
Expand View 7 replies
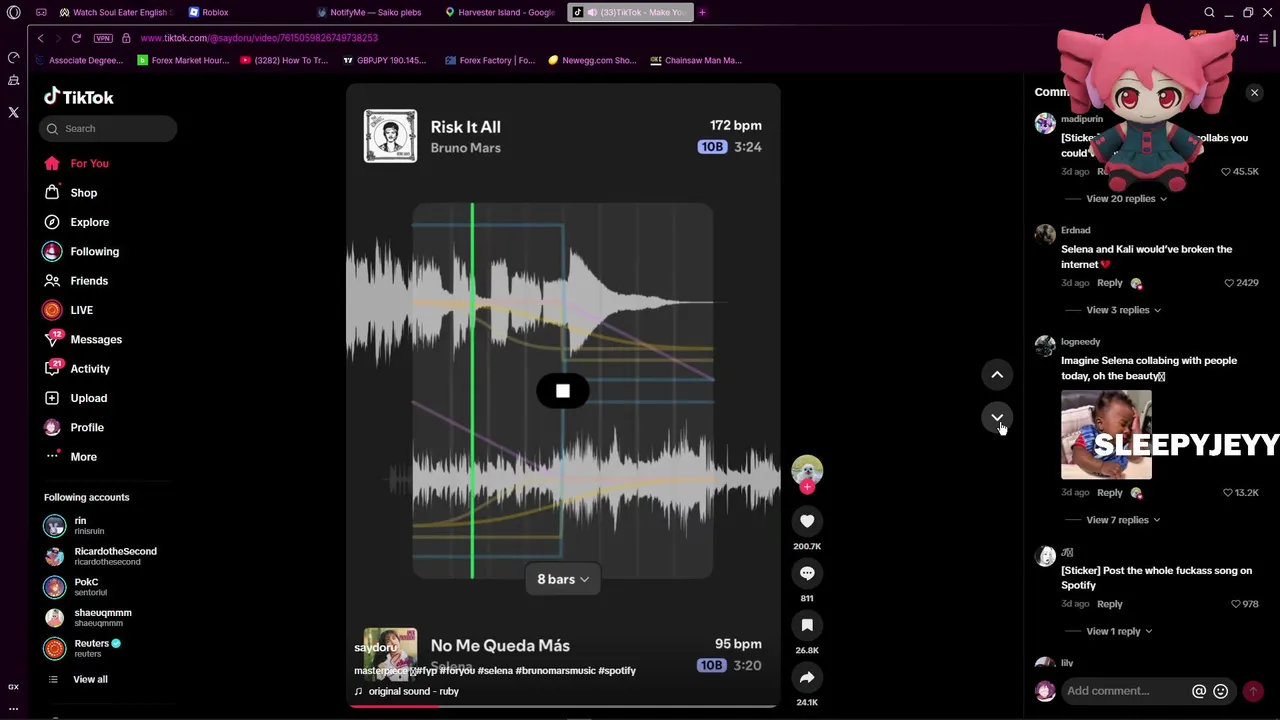click(x=1123, y=520)
